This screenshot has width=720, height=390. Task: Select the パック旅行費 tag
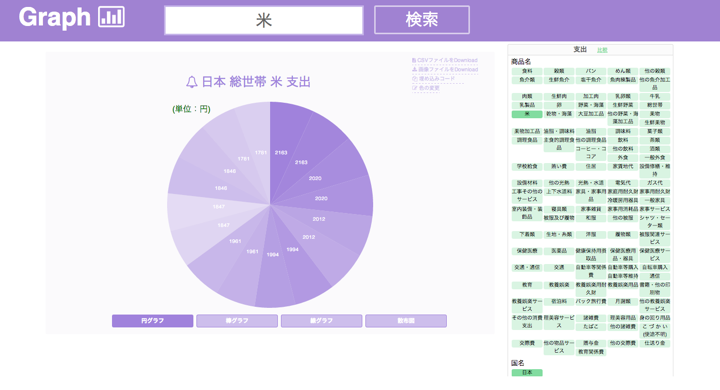pos(591,301)
